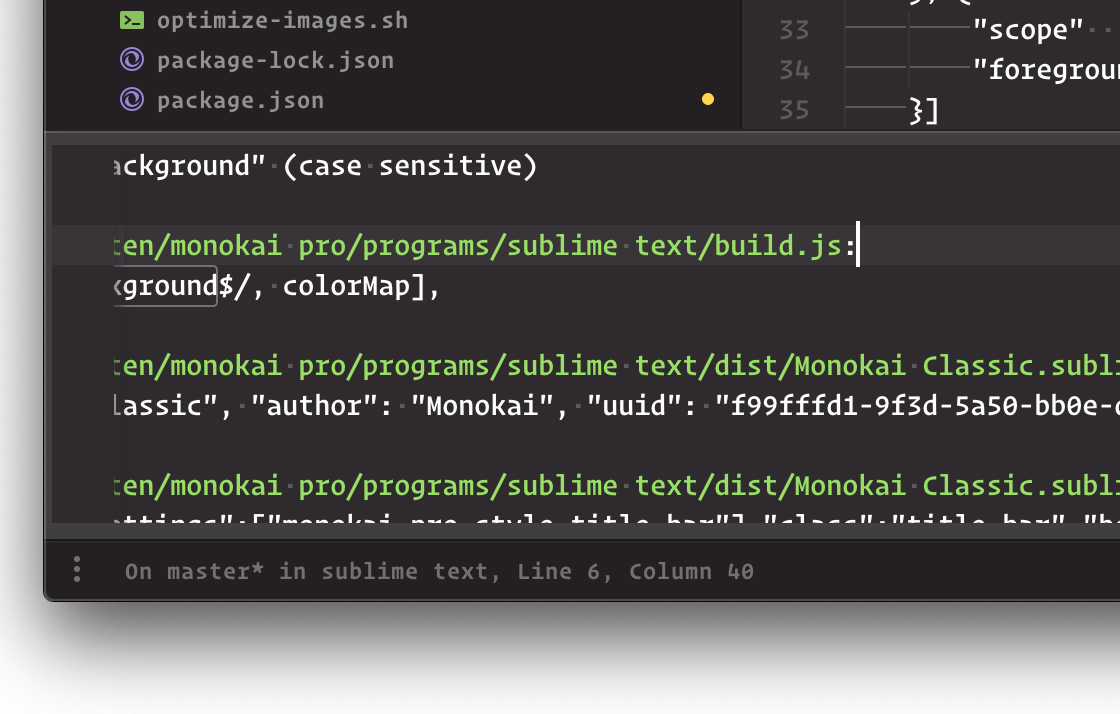Click the build.js path in find results
This screenshot has height=714, width=1120.
[x=480, y=246]
